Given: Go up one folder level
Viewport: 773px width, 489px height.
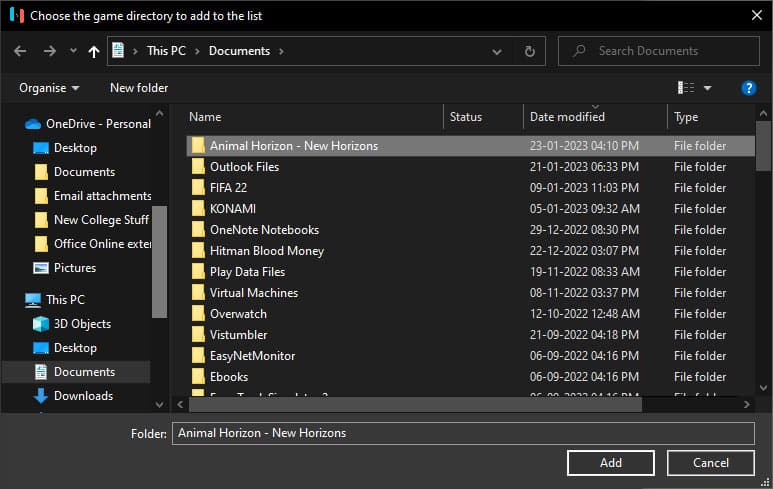Looking at the screenshot, I should [94, 51].
